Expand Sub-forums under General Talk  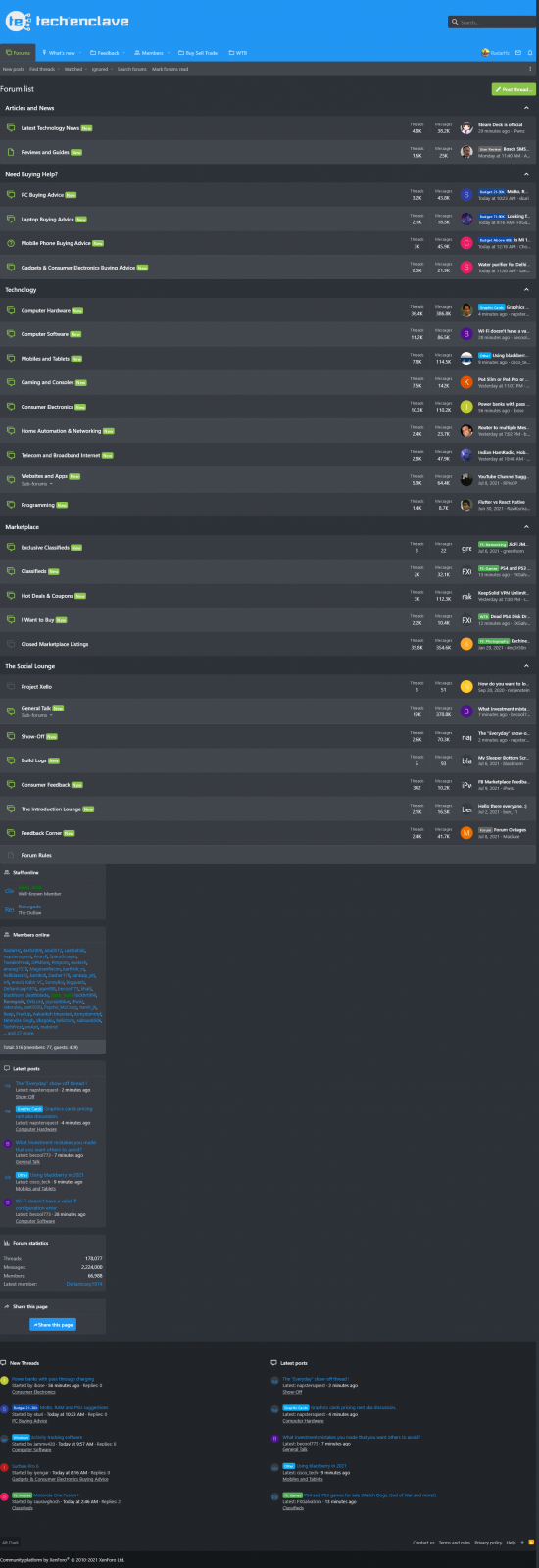click(x=36, y=715)
